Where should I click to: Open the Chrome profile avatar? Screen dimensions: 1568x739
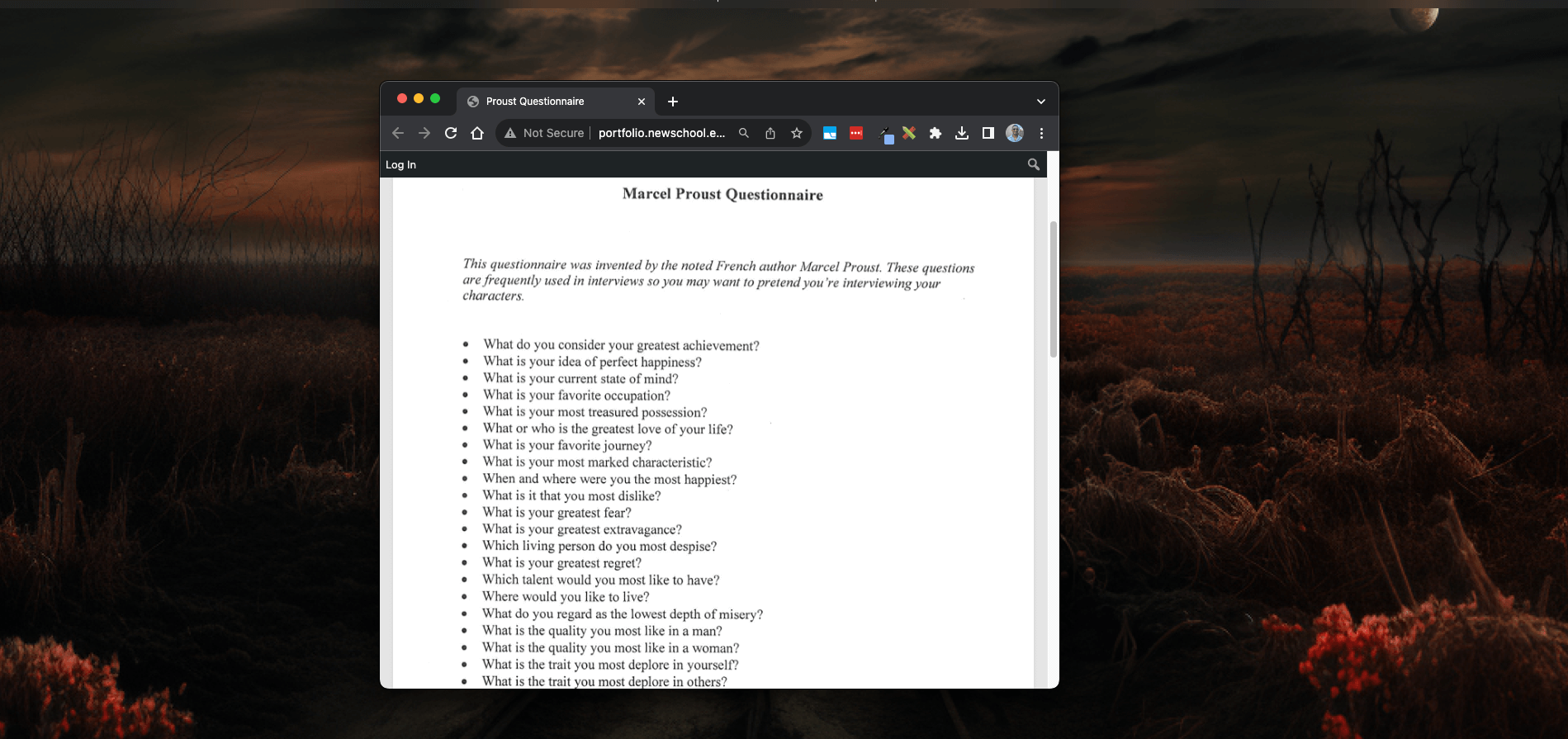(x=1015, y=133)
